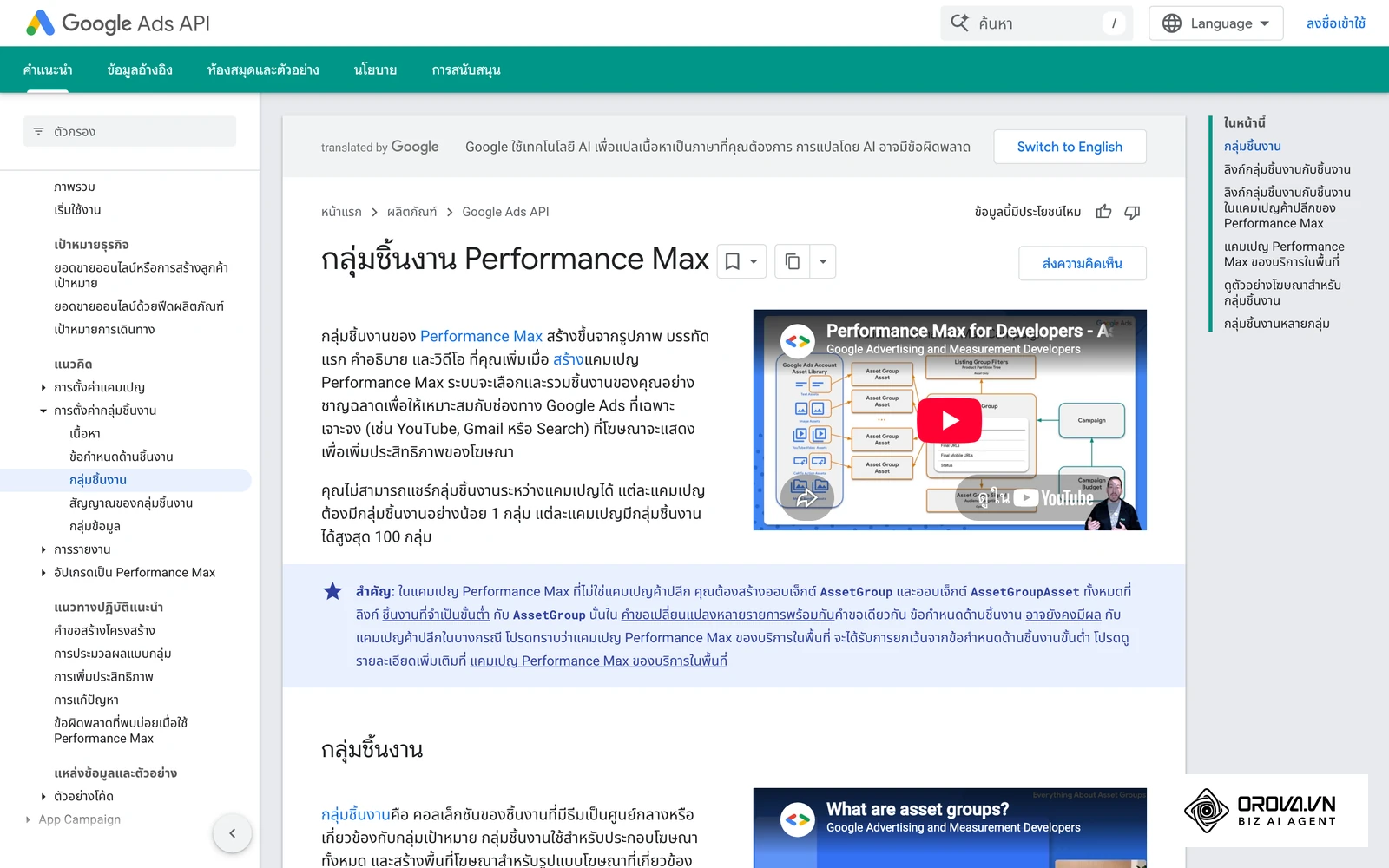Viewport: 1389px width, 868px height.
Task: Open the Language dropdown
Action: click(x=1215, y=23)
